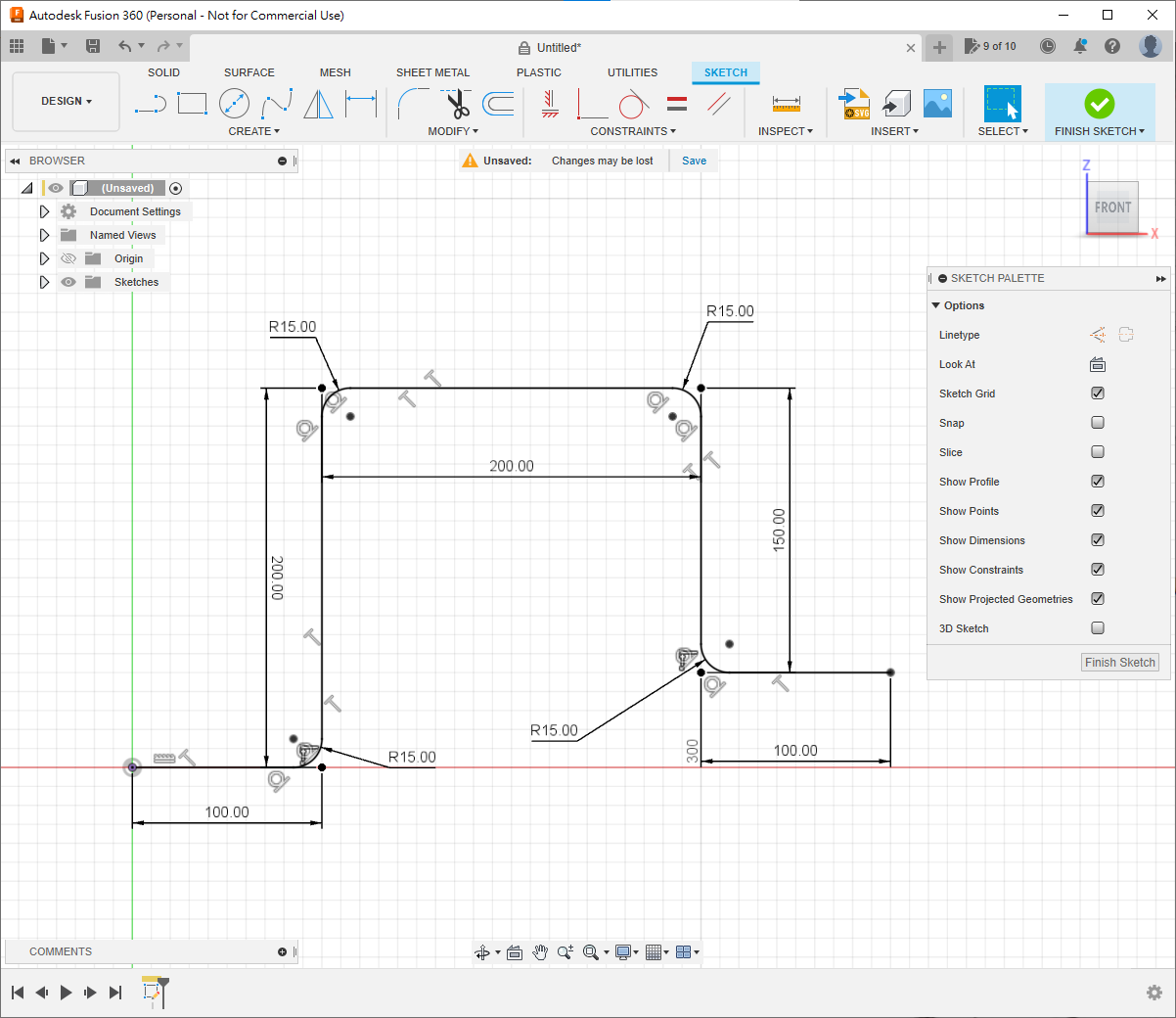The width and height of the screenshot is (1176, 1018).
Task: Click the Look At icon in palette
Action: coord(1098,364)
